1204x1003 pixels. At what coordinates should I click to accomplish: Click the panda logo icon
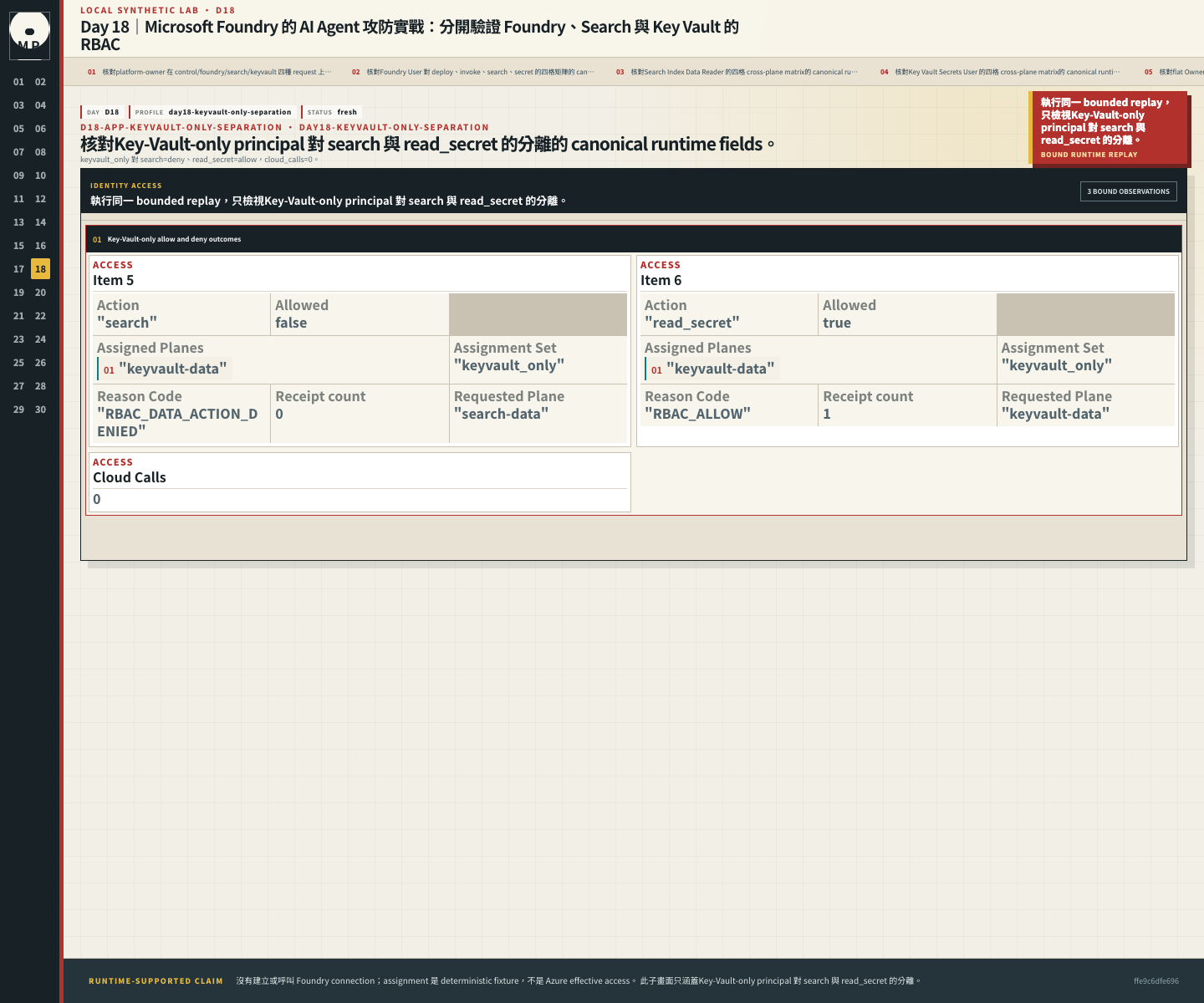[29, 35]
